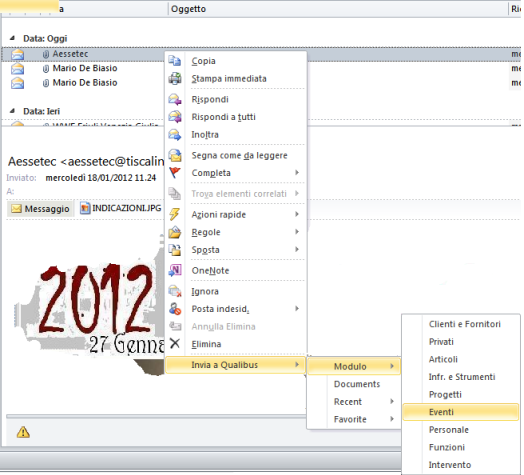Click the lightning bolt Azioni rapide icon

tap(175, 214)
